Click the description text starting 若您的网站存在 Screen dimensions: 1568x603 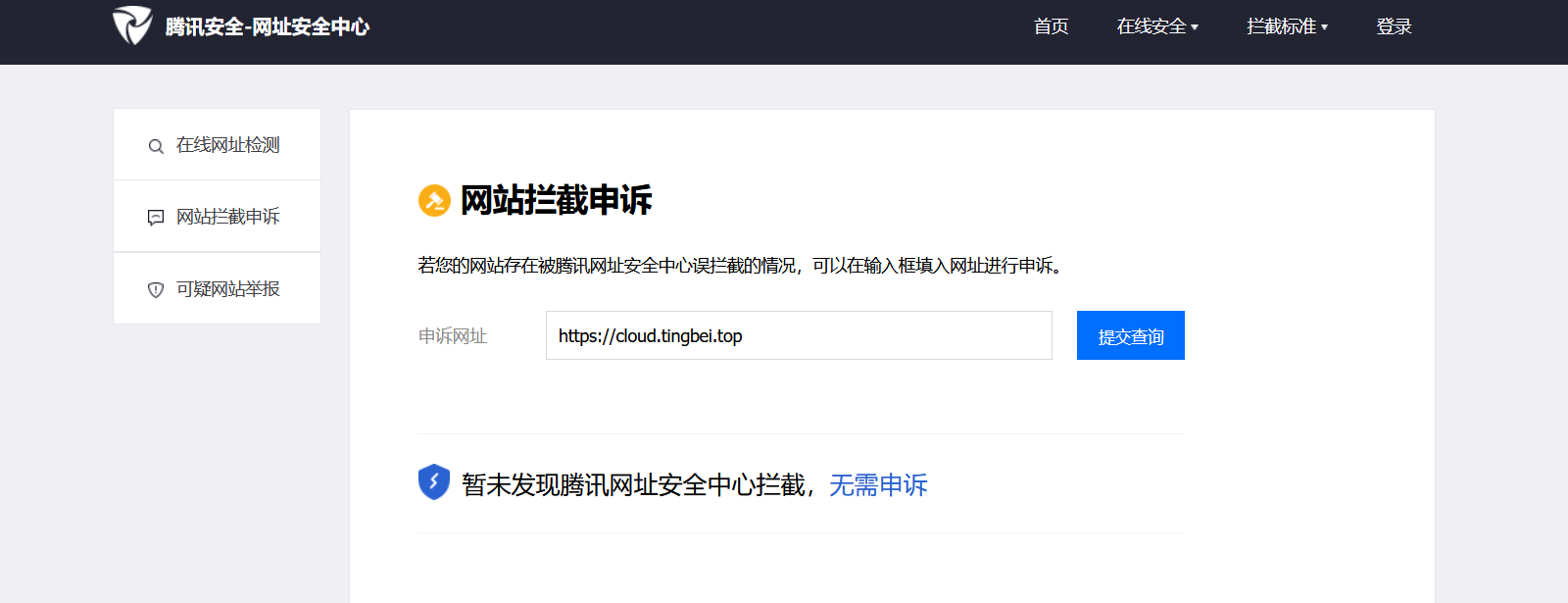743,266
